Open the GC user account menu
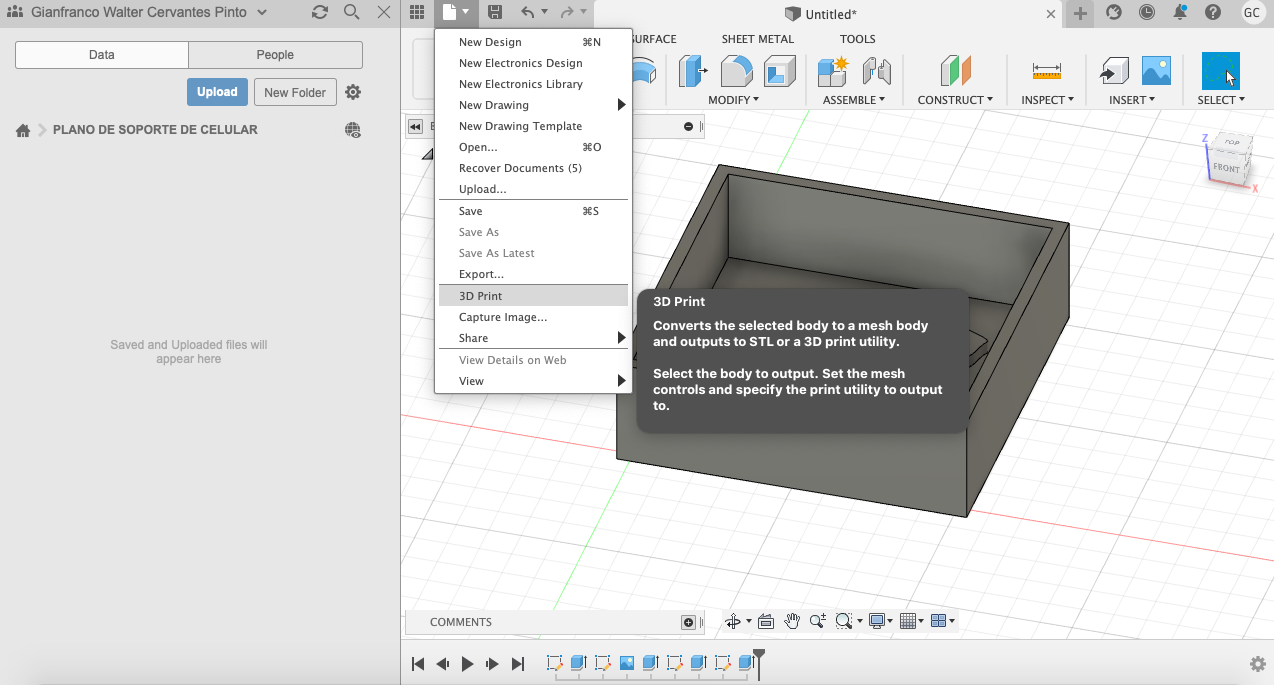Image resolution: width=1274 pixels, height=685 pixels. 1251,13
